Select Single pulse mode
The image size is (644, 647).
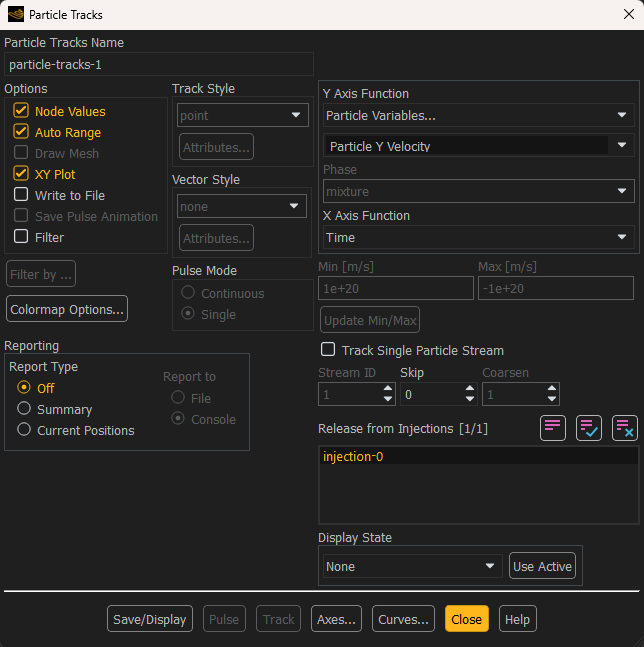[188, 314]
